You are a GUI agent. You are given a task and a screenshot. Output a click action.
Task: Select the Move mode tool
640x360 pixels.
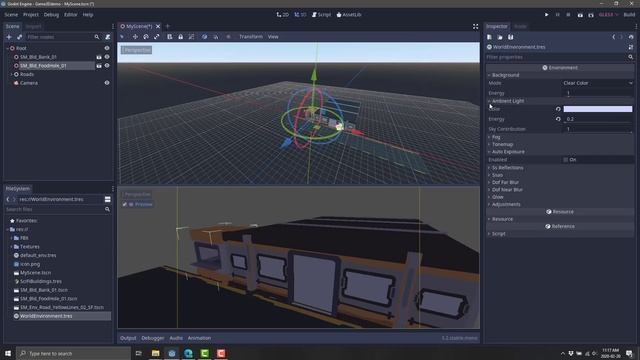coord(135,37)
